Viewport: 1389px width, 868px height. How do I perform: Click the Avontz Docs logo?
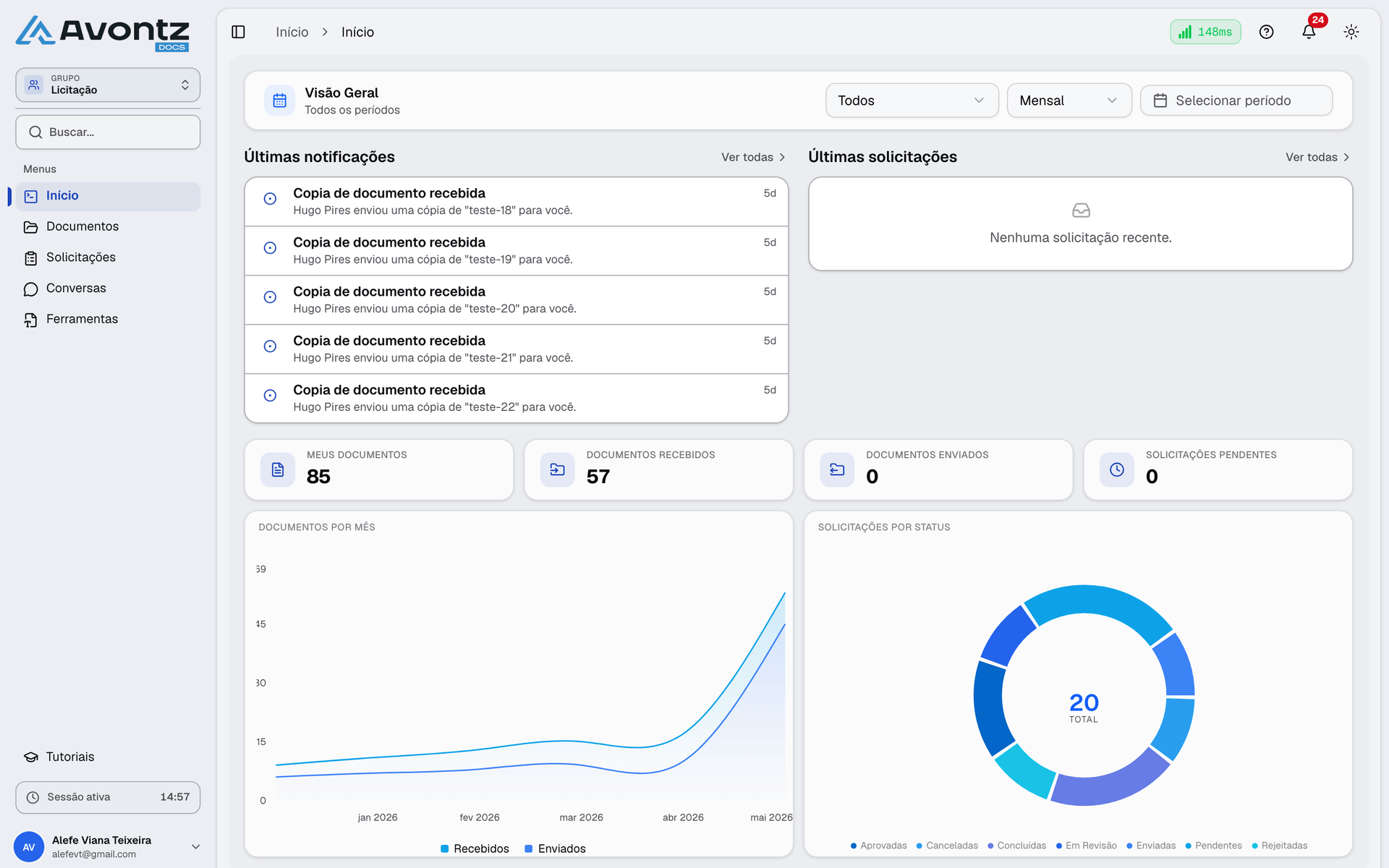[x=103, y=34]
